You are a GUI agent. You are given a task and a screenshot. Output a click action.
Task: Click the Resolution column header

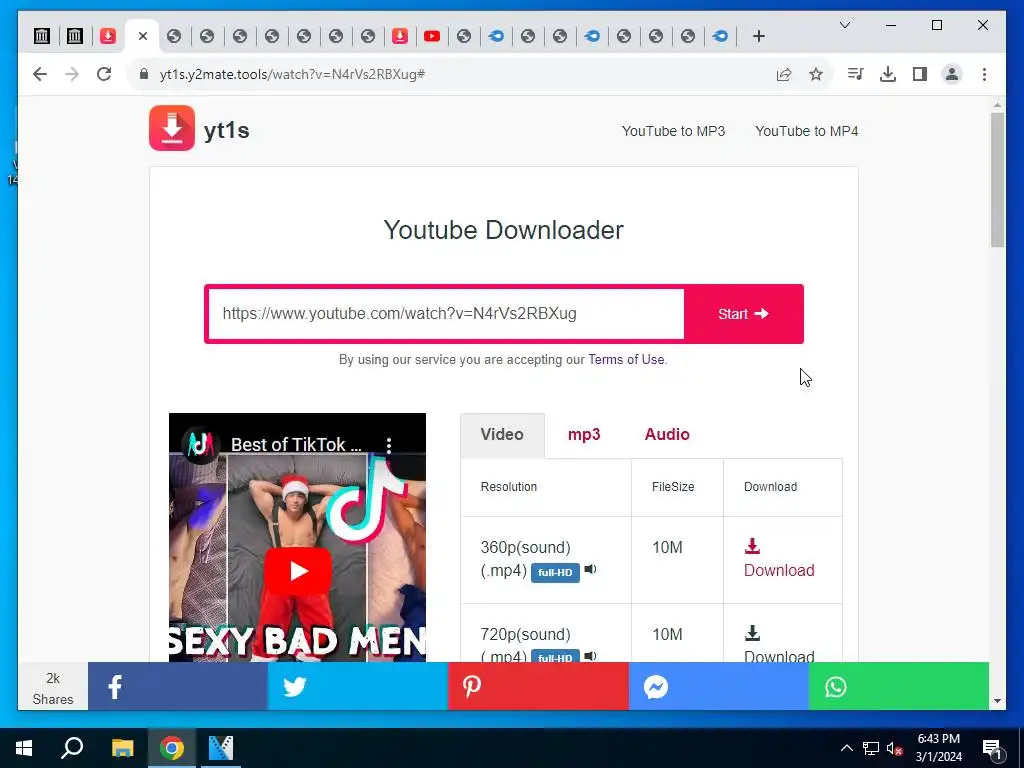coord(509,487)
